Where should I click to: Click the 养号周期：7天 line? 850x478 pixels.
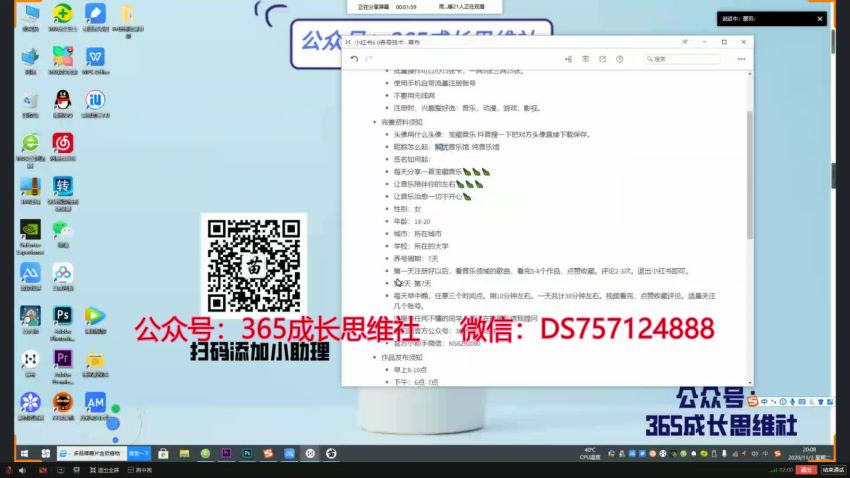point(416,259)
